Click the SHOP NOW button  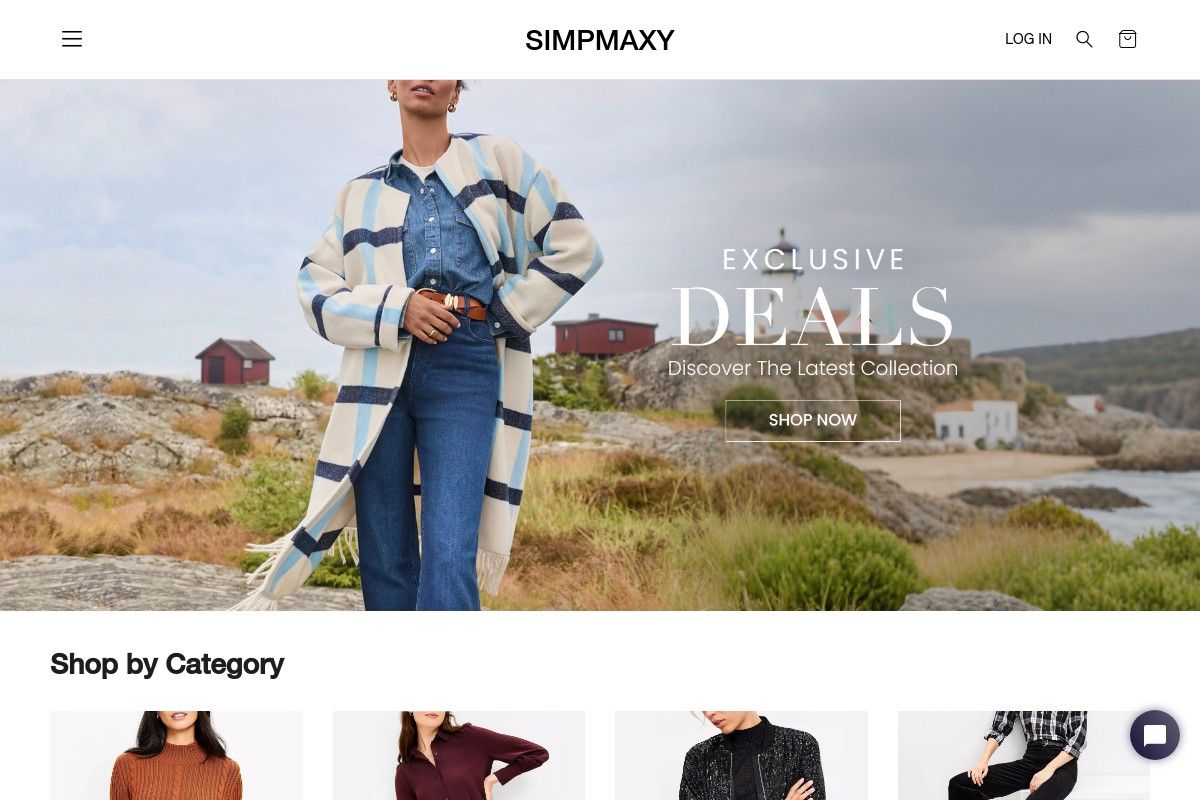(813, 421)
